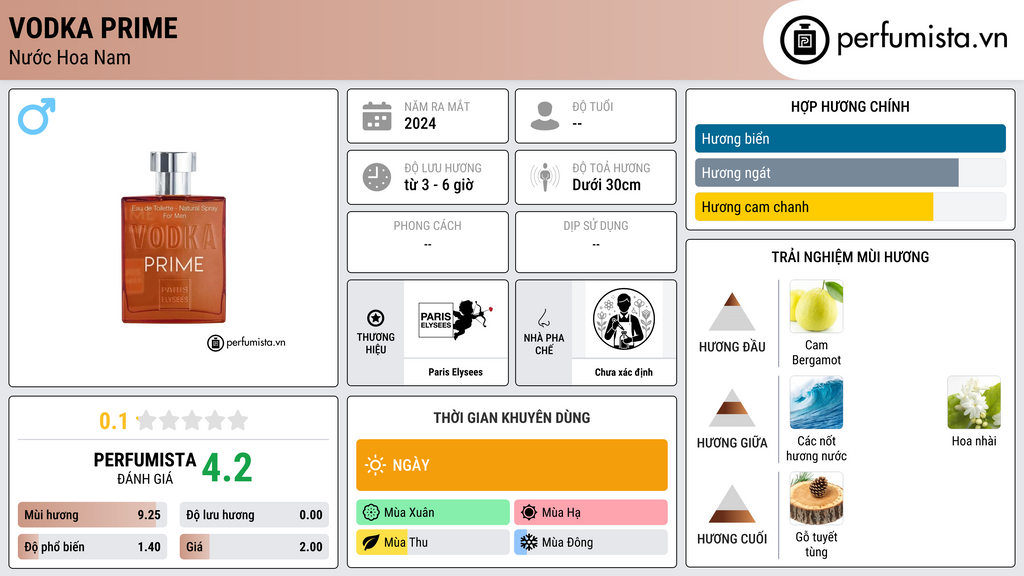Screen dimensions: 1024x576
Task: Click the Paris Elysees brand name label
Action: tap(455, 372)
